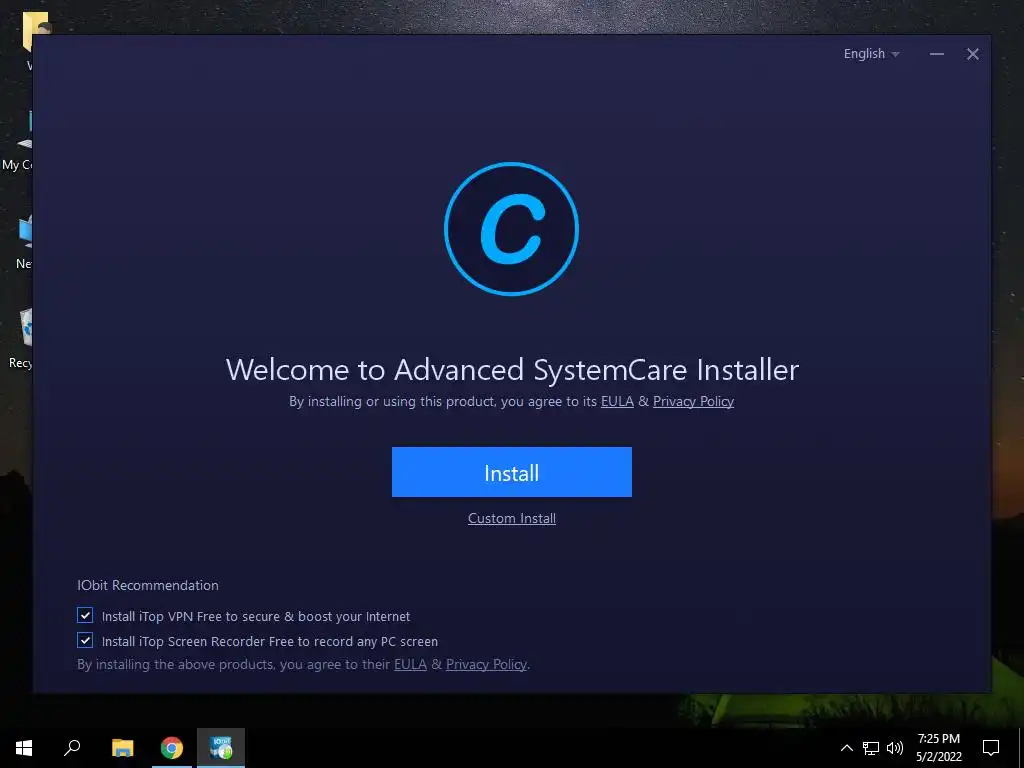Open the EULA link for recommended products
1024x768 pixels.
(x=410, y=664)
